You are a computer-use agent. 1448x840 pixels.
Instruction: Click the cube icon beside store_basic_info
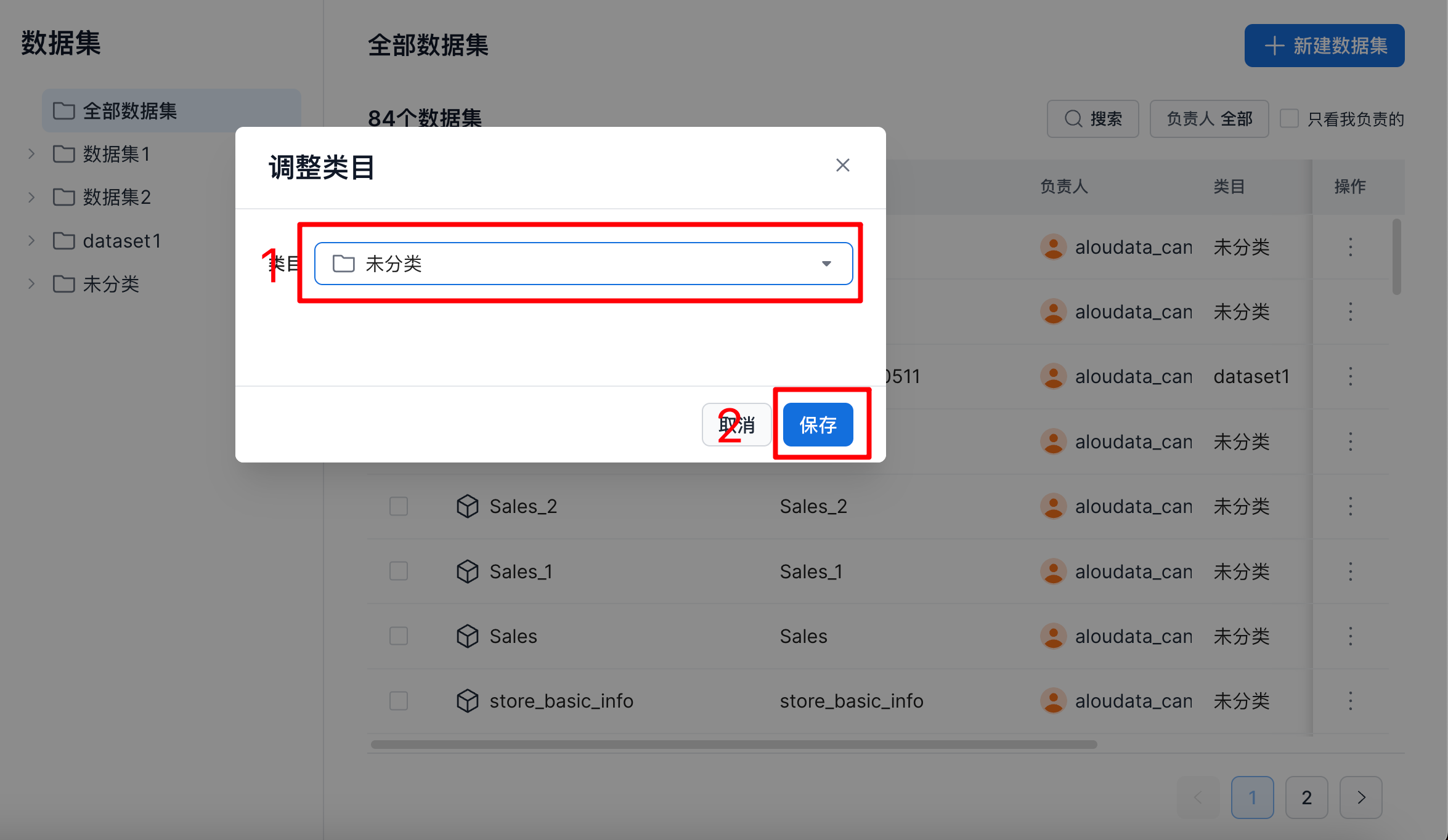tap(467, 701)
